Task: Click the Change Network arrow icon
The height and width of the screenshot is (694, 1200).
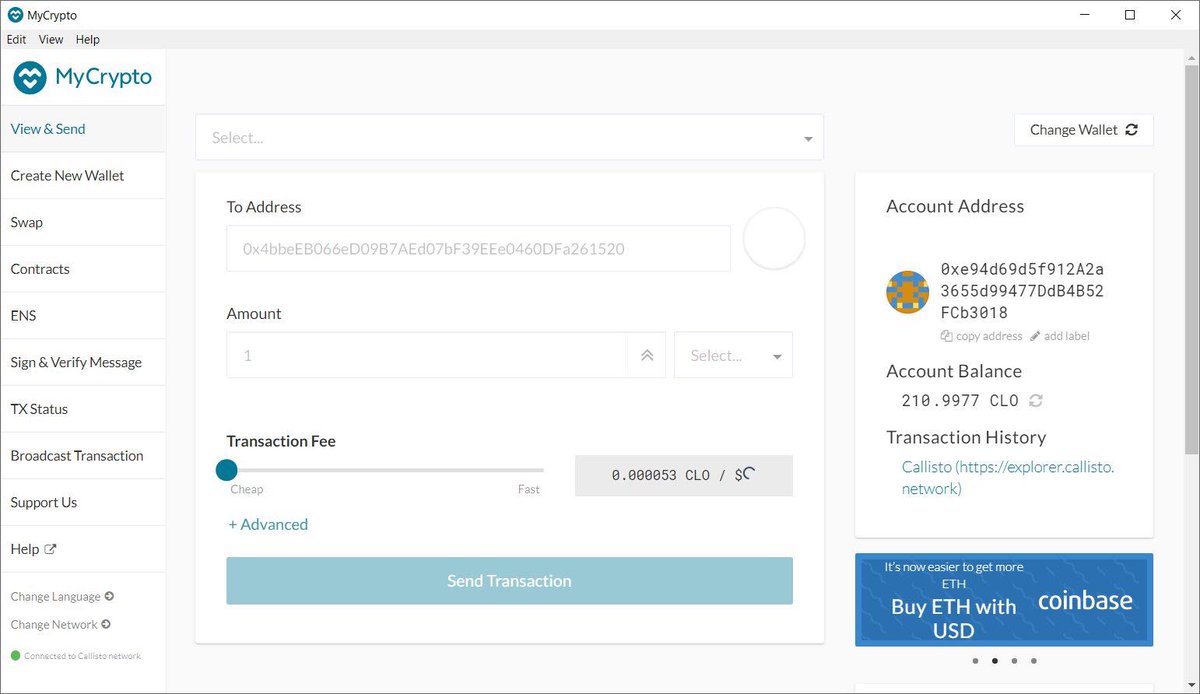Action: 106,624
